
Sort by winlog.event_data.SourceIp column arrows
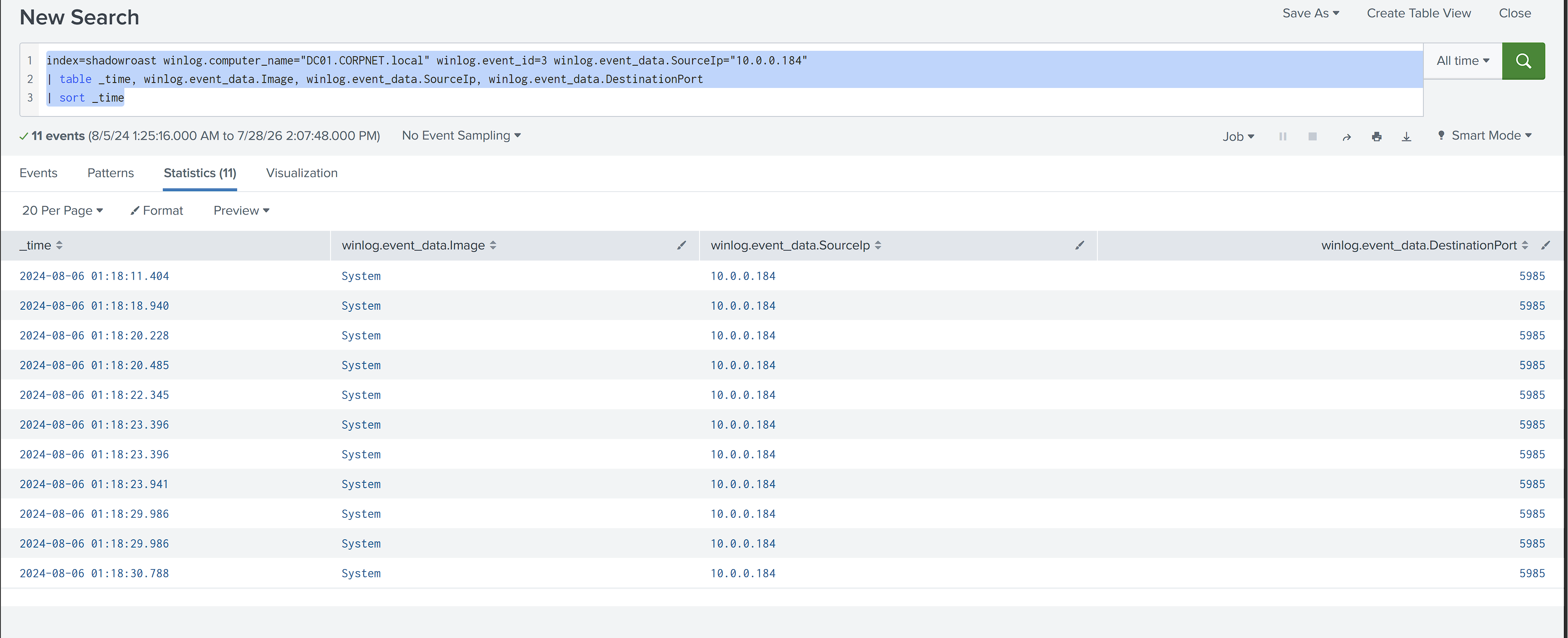[x=878, y=245]
